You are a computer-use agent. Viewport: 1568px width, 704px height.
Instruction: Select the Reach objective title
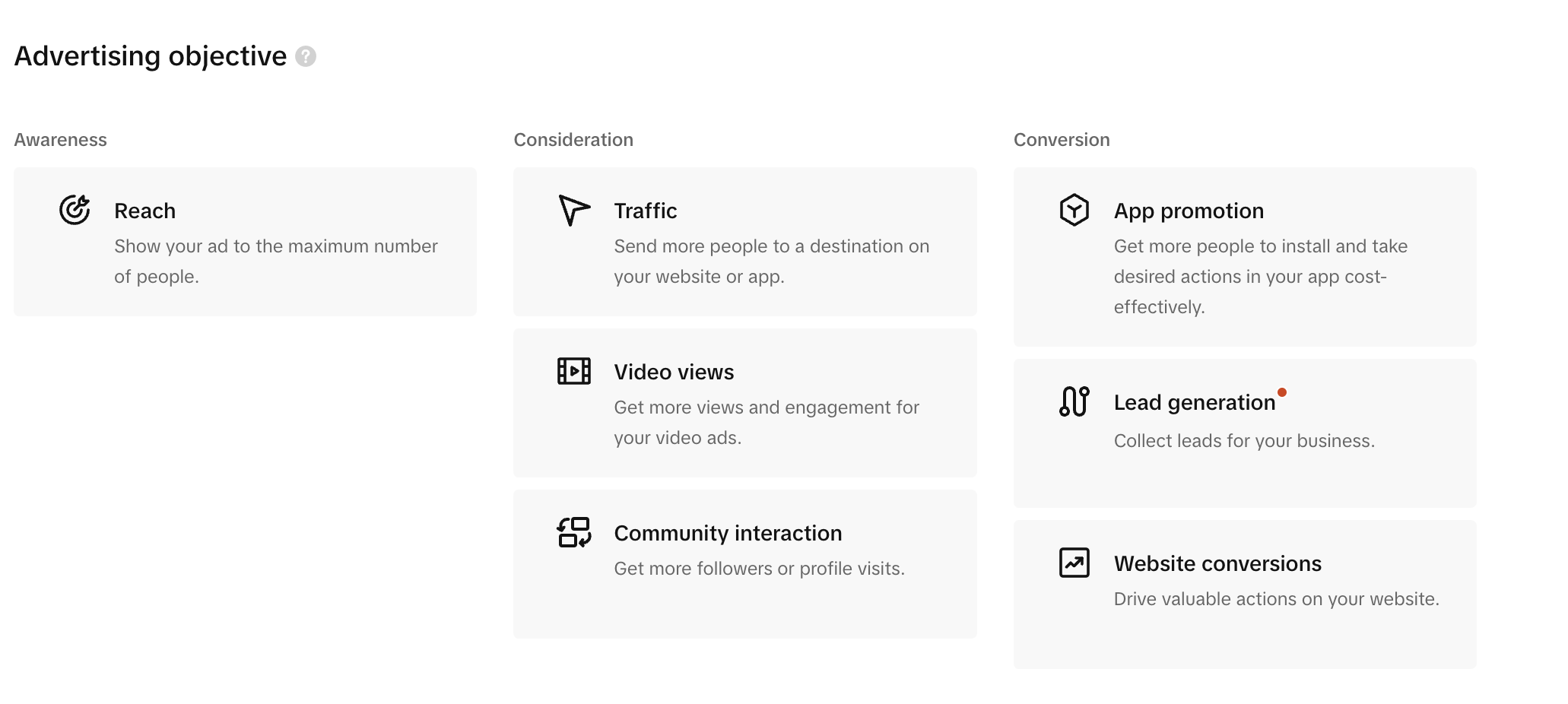point(144,211)
